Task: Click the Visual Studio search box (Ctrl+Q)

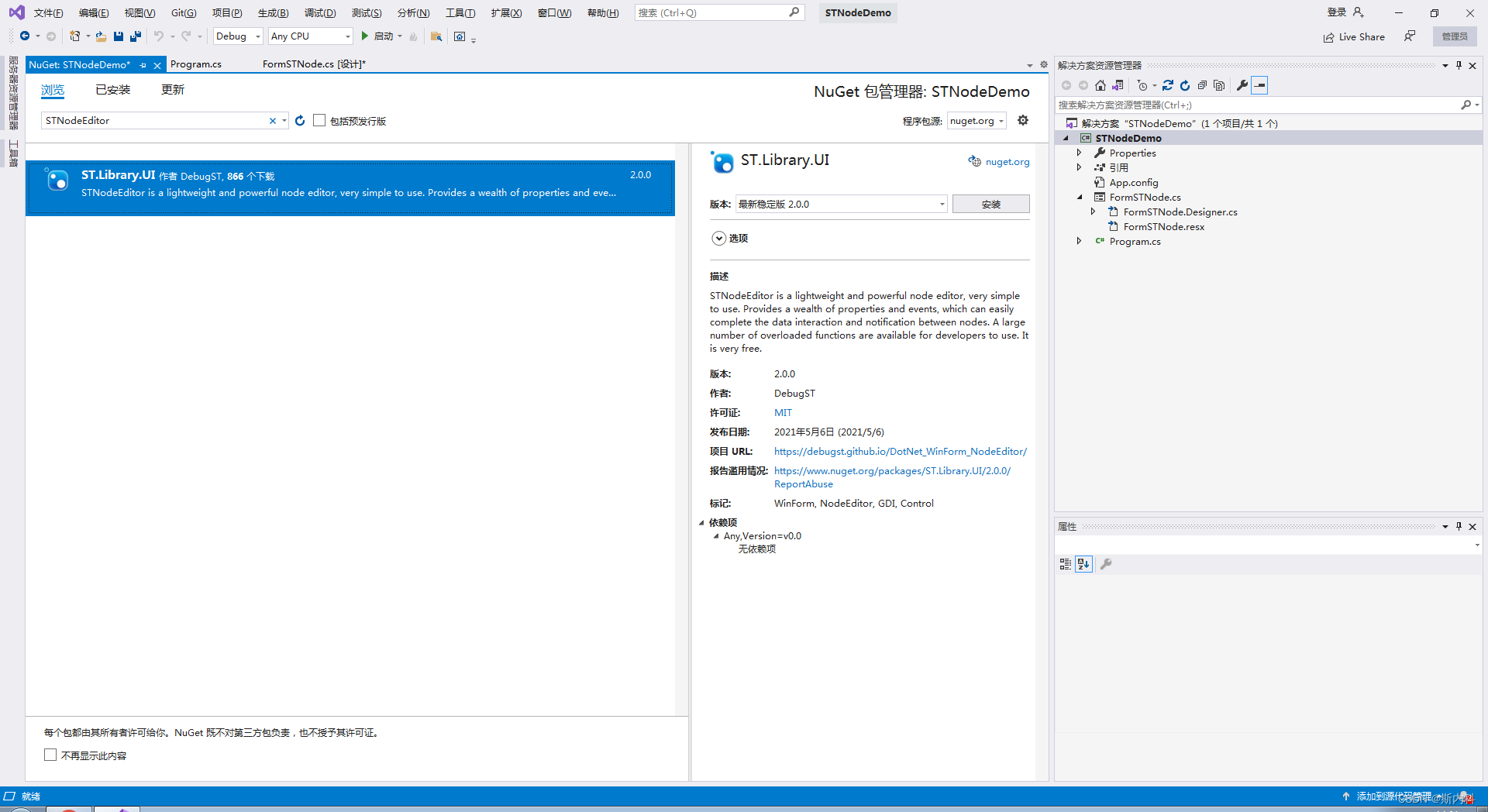Action: tap(718, 12)
